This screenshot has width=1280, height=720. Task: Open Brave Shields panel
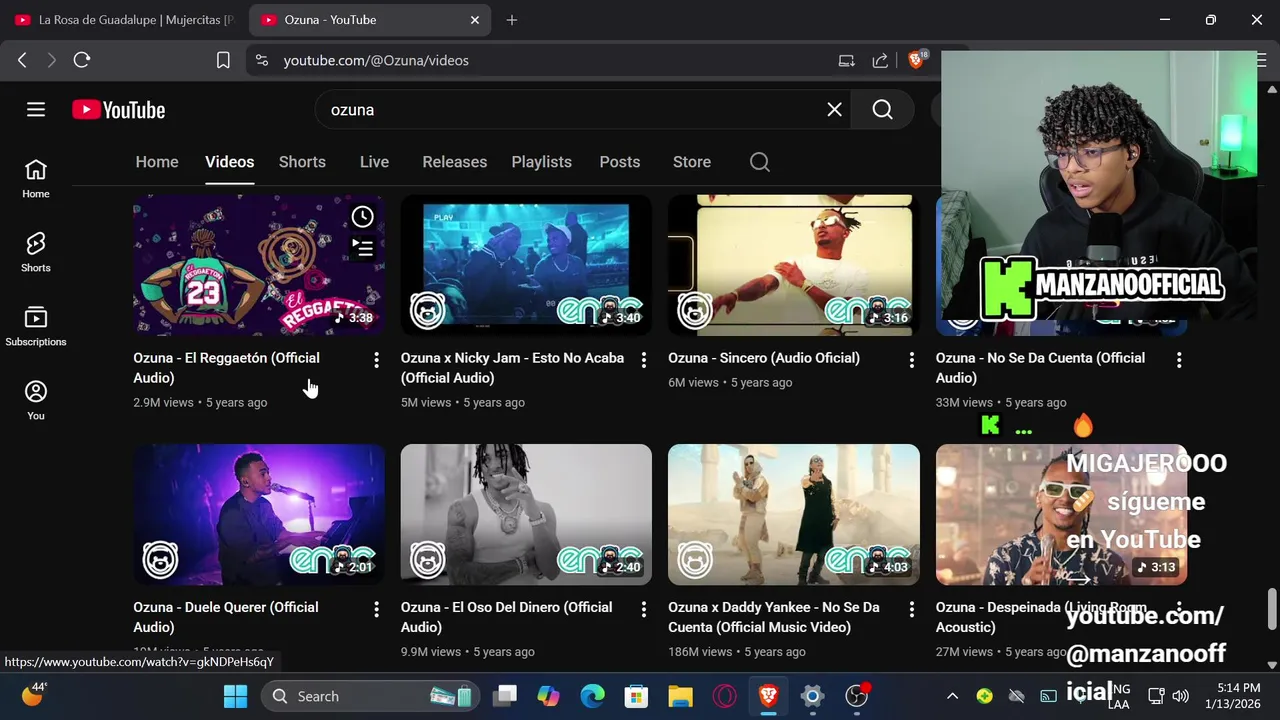click(x=916, y=60)
